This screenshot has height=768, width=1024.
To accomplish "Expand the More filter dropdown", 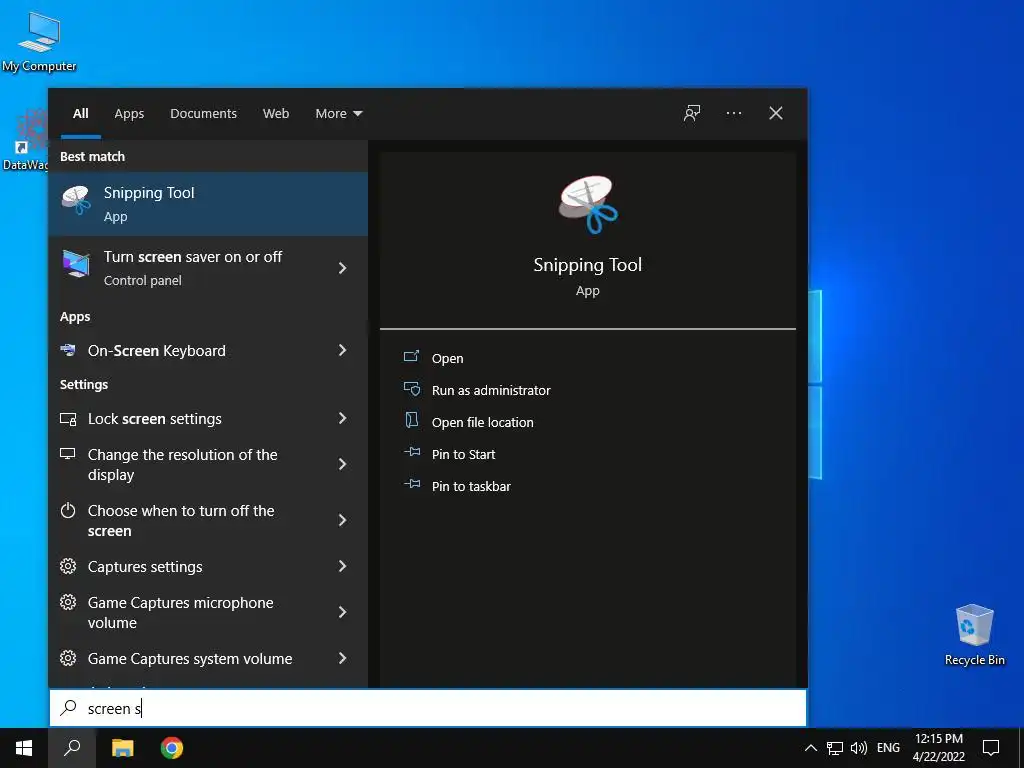I will coord(338,114).
